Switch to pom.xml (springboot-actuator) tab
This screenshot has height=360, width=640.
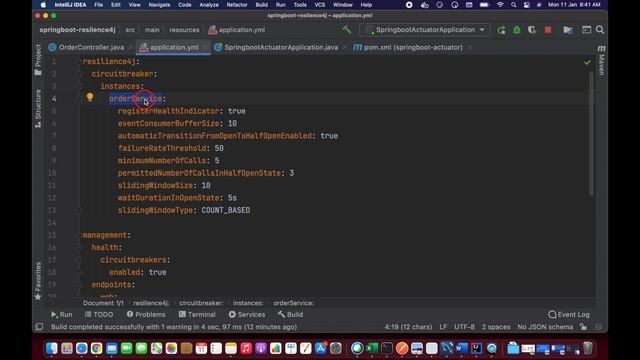pyautogui.click(x=413, y=47)
